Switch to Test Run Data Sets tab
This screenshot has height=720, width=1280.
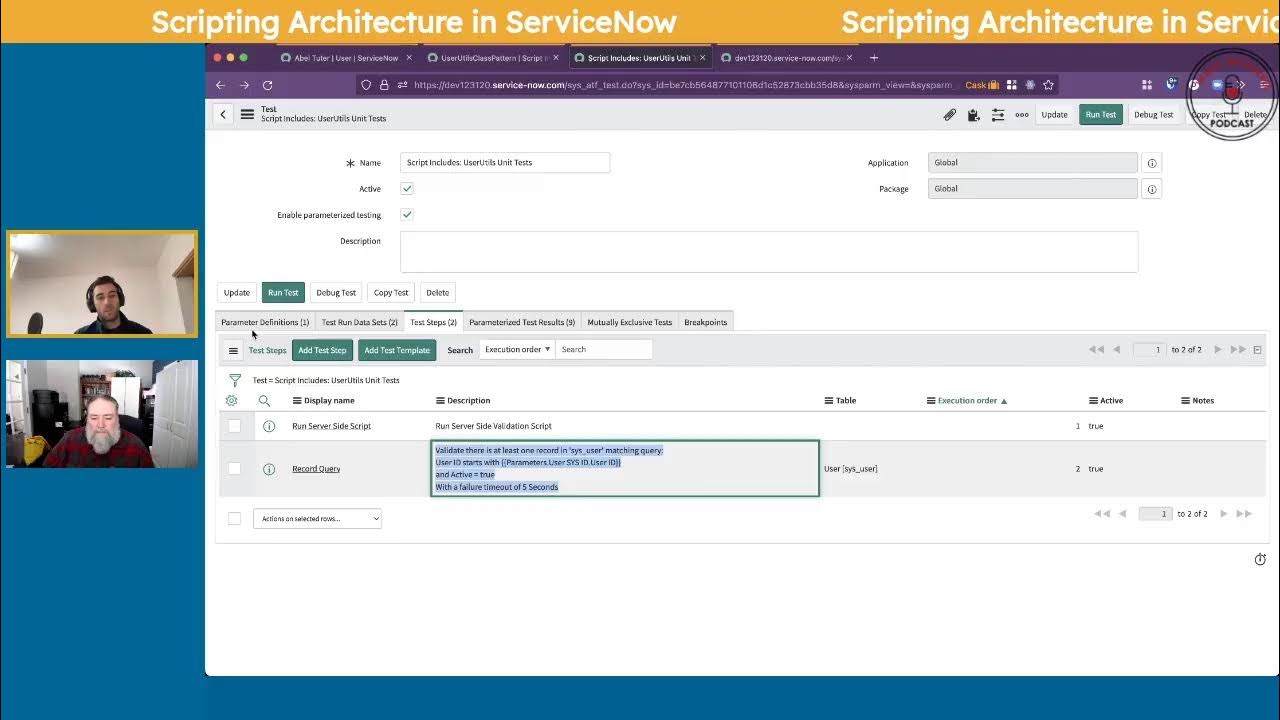click(x=359, y=322)
